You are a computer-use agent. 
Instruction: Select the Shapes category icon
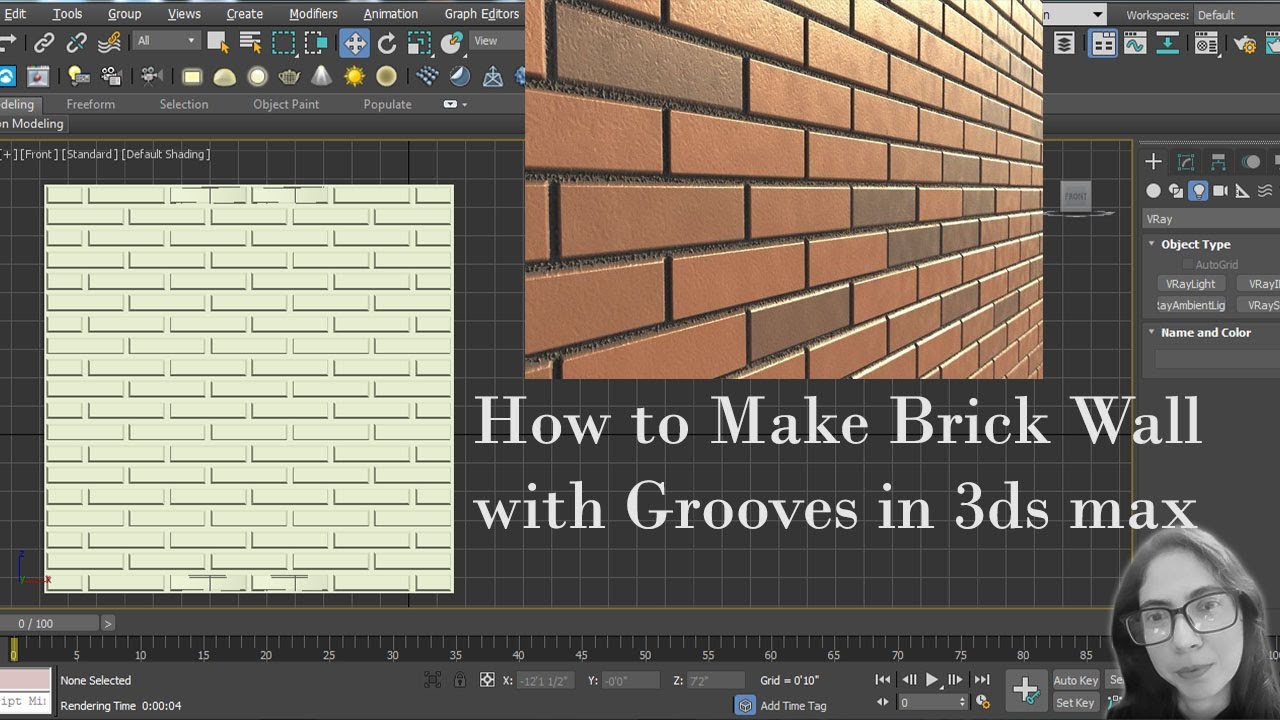(x=1176, y=191)
